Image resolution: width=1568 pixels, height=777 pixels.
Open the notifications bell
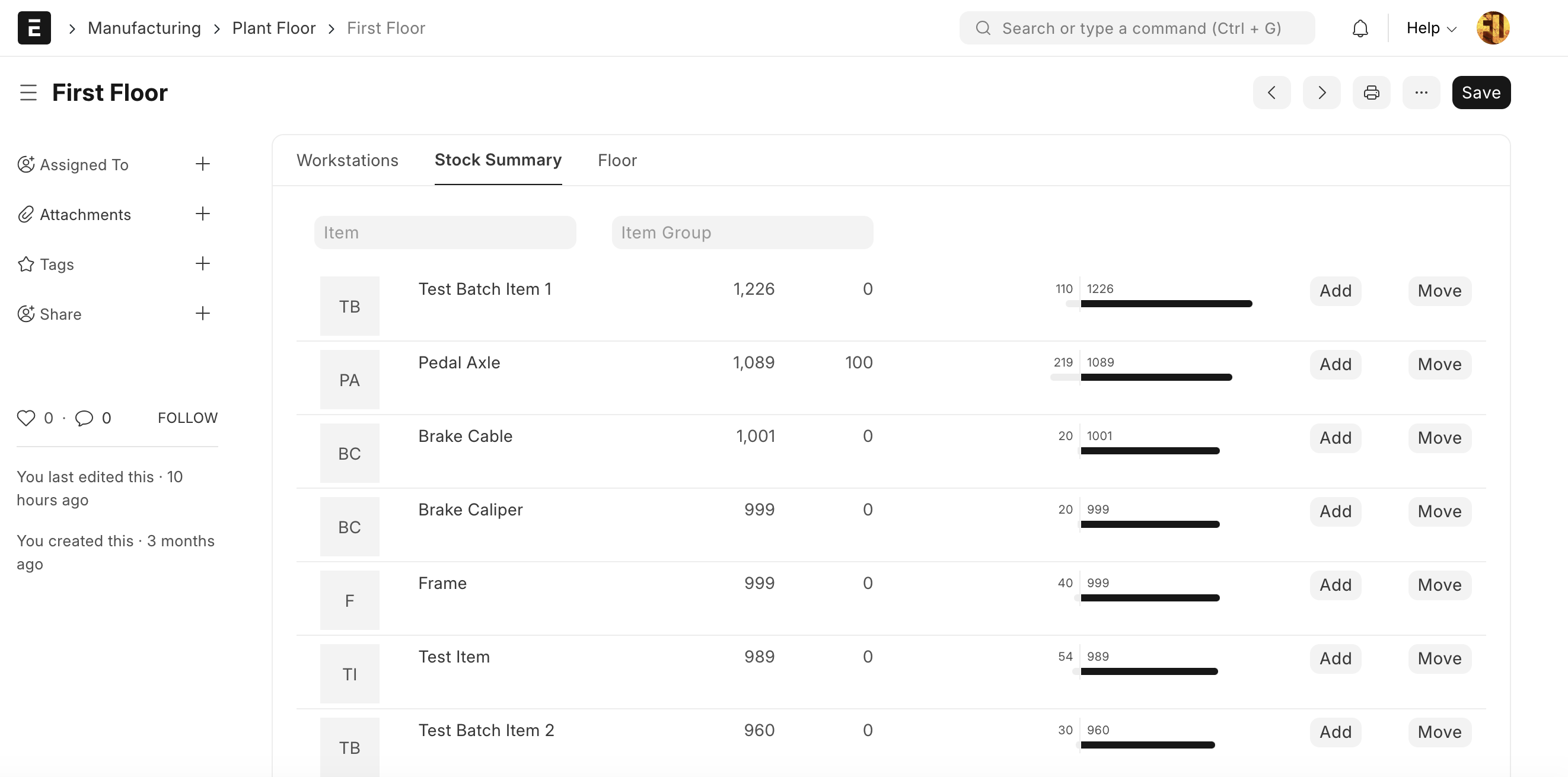[x=1360, y=28]
